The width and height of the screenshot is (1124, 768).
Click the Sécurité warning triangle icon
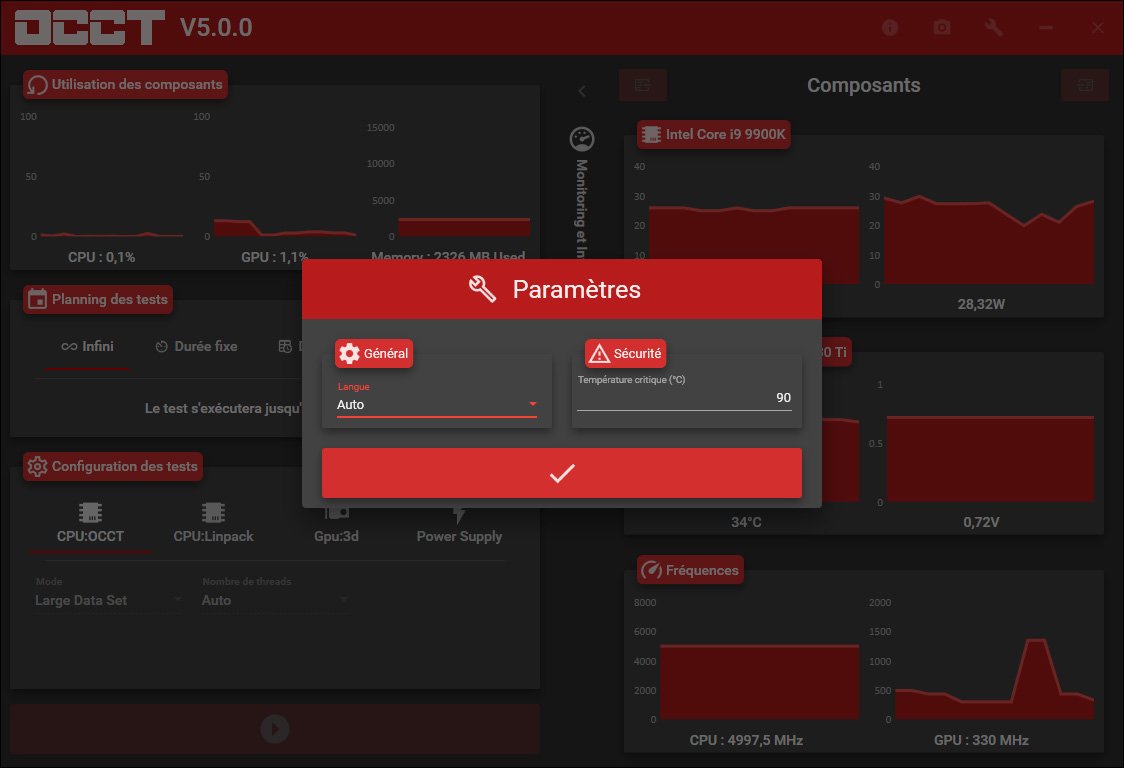599,353
